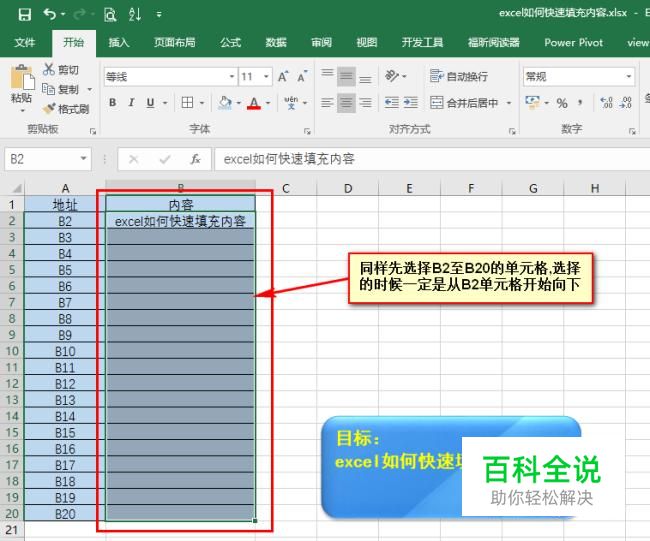This screenshot has height=541, width=650.
Task: Toggle Italic formatting
Action: (x=131, y=102)
